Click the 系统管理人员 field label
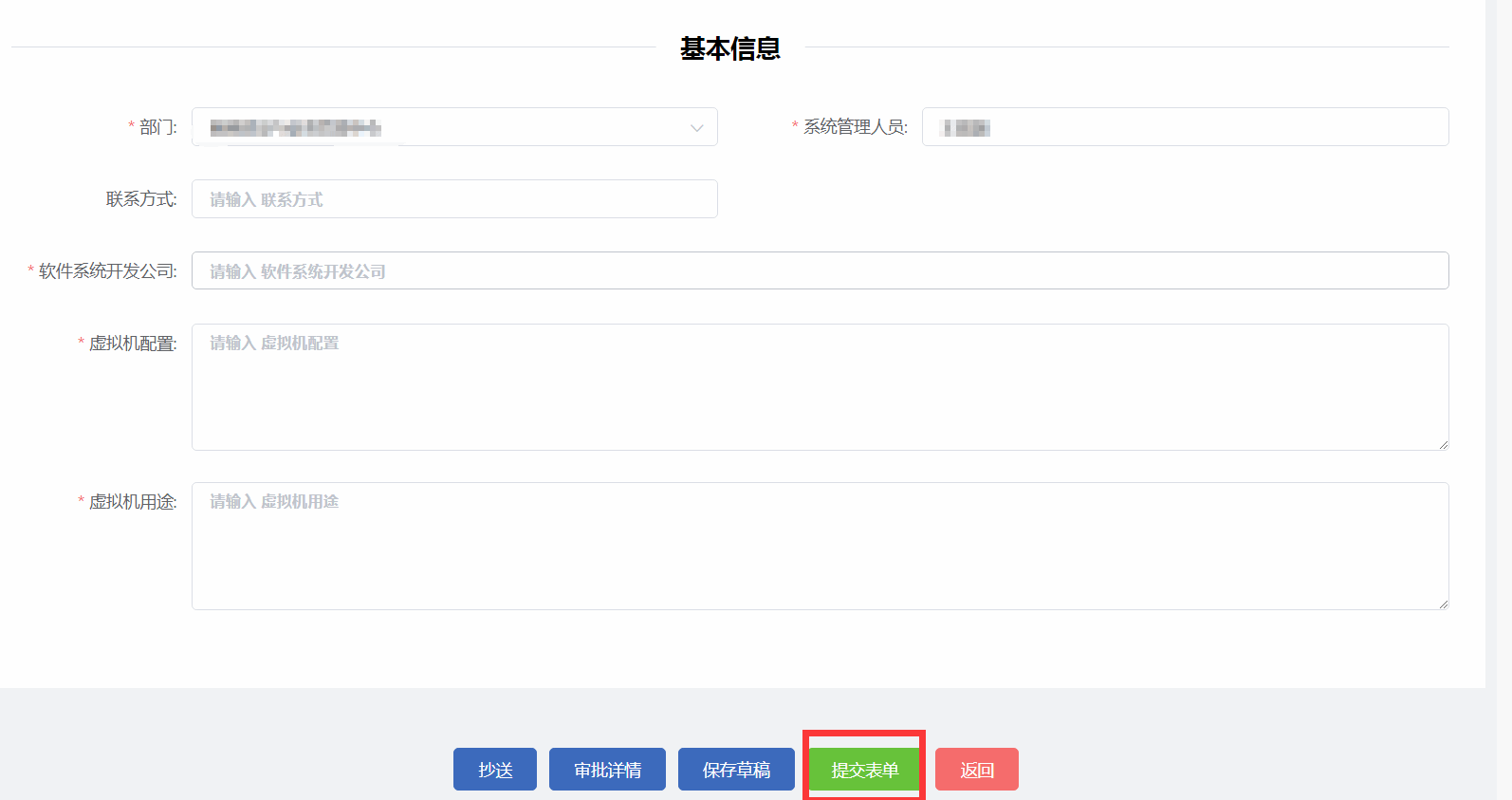Viewport: 1512px width, 800px height. click(x=855, y=127)
